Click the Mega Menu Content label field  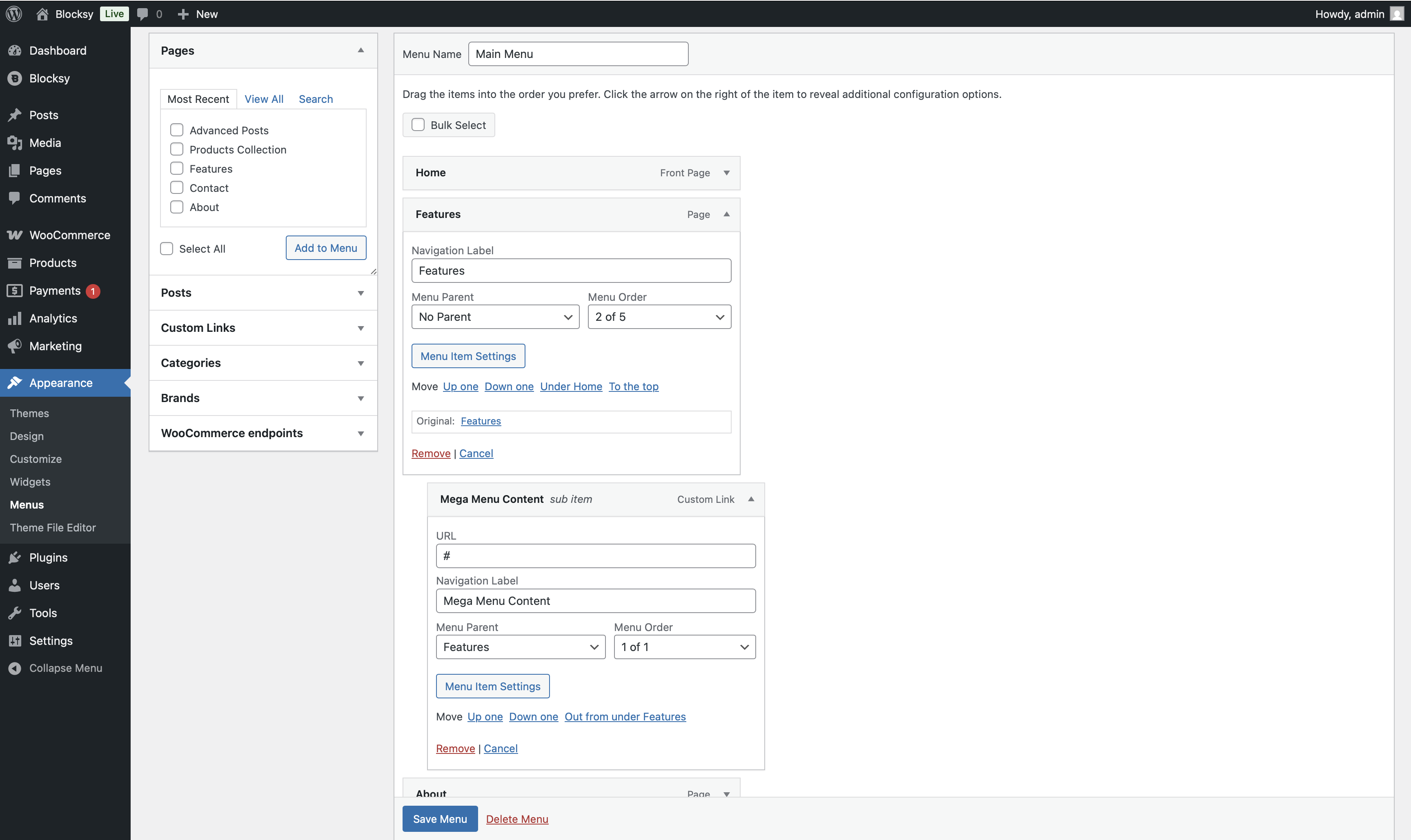click(x=596, y=601)
